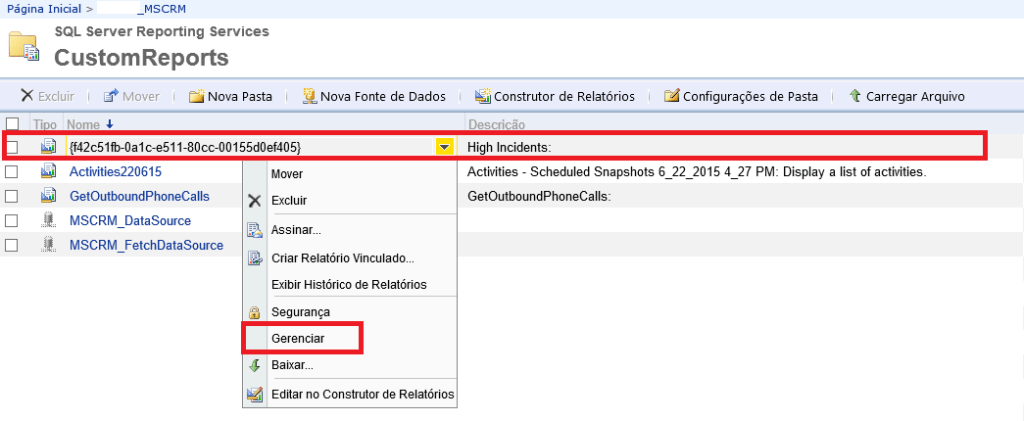Click the report icon beside Activities220615

click(48, 172)
